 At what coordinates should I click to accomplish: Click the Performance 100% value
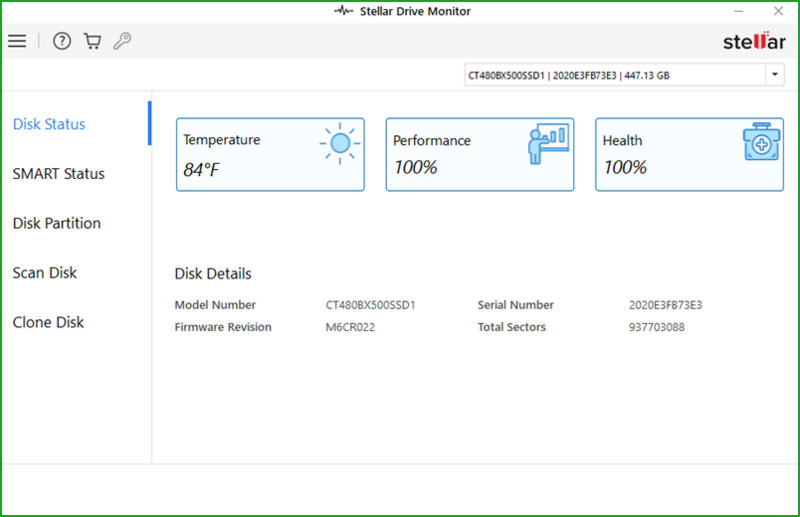415,167
